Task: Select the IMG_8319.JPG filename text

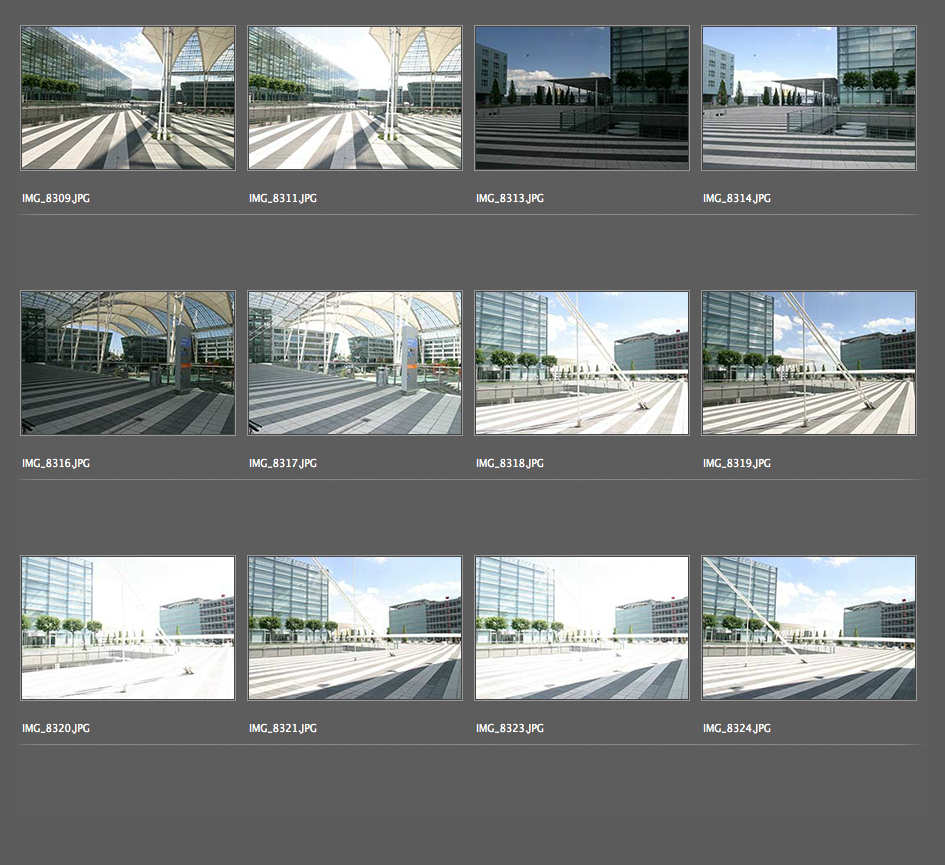Action: (737, 464)
